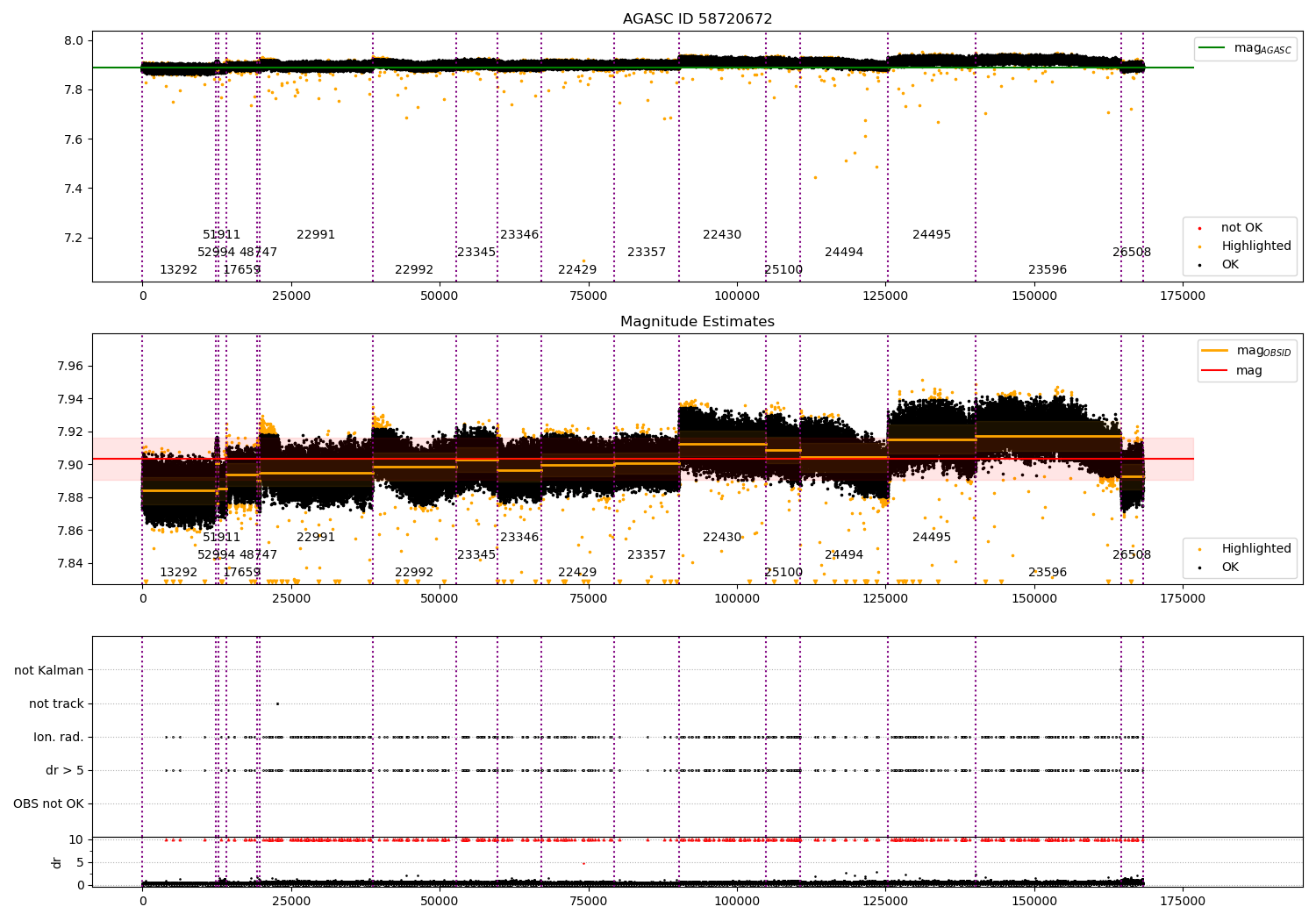Click the red 'mag' legend line in middle plot
1316x921 pixels.
tap(1215, 371)
